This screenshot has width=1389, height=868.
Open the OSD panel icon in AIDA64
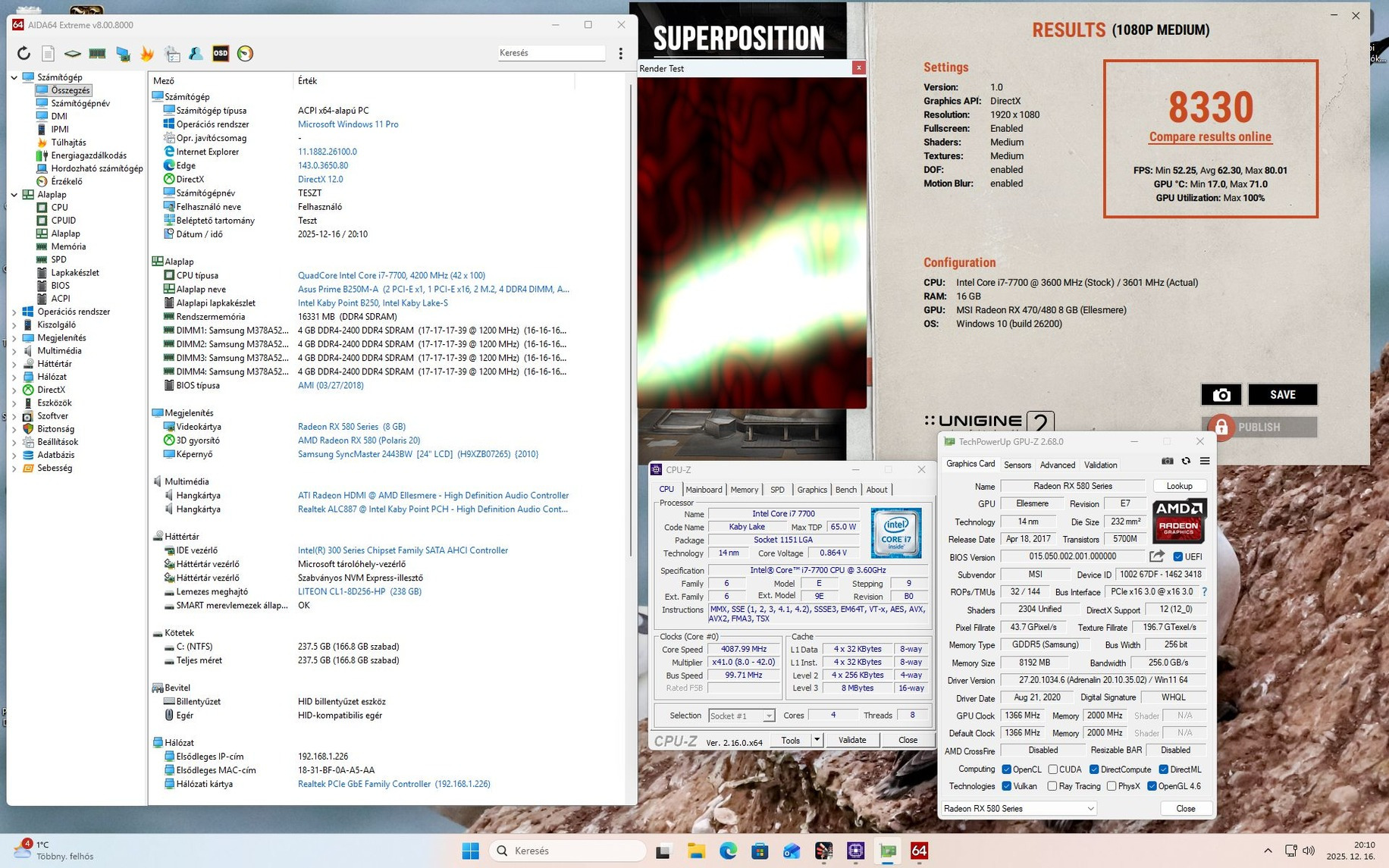[x=220, y=53]
